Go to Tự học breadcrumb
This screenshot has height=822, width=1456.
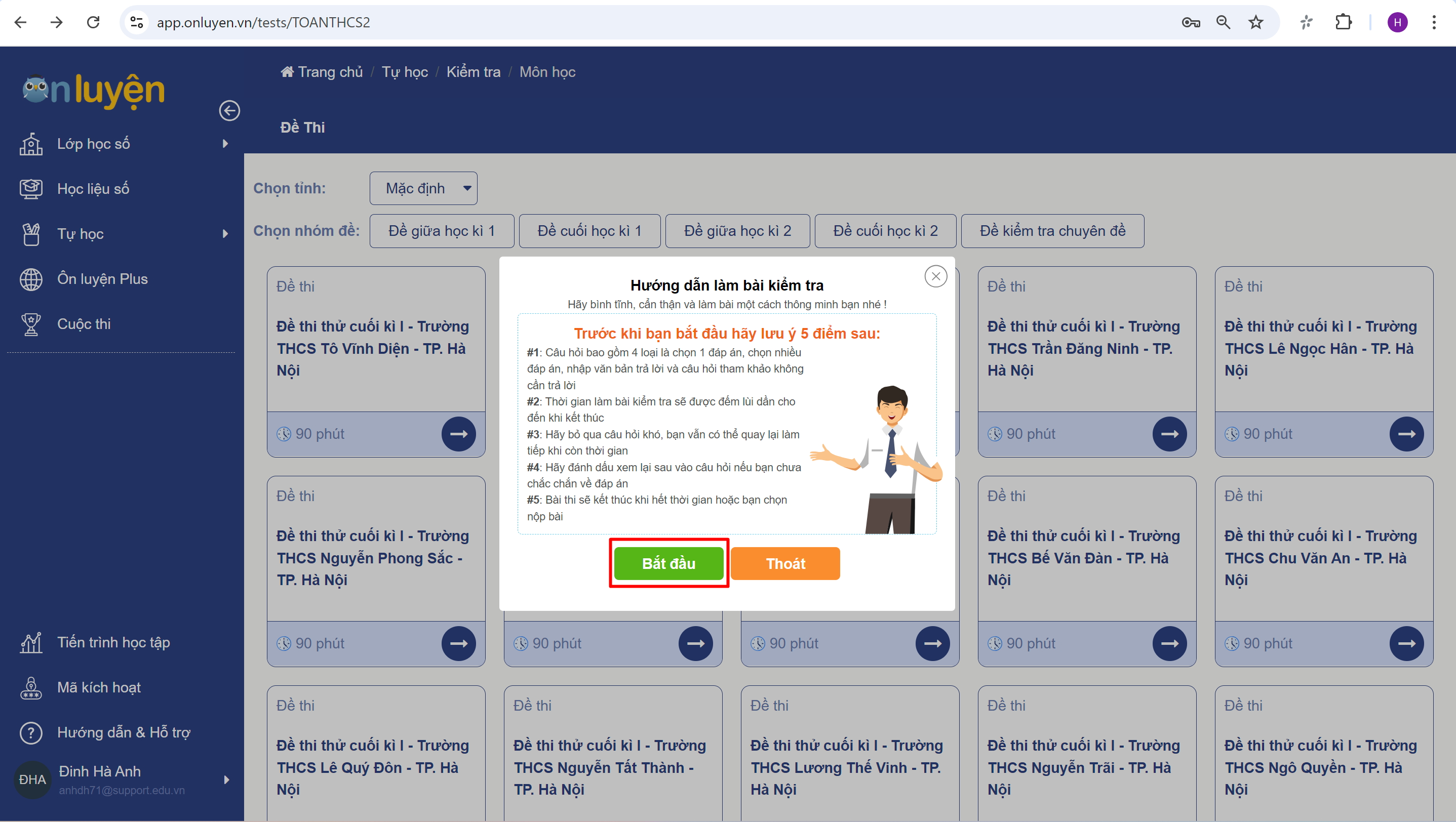[405, 72]
